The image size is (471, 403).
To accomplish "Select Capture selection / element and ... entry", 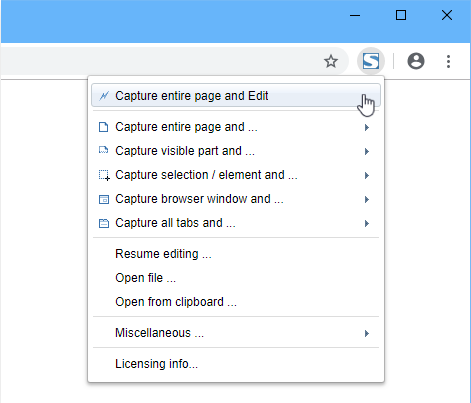I will pos(236,175).
